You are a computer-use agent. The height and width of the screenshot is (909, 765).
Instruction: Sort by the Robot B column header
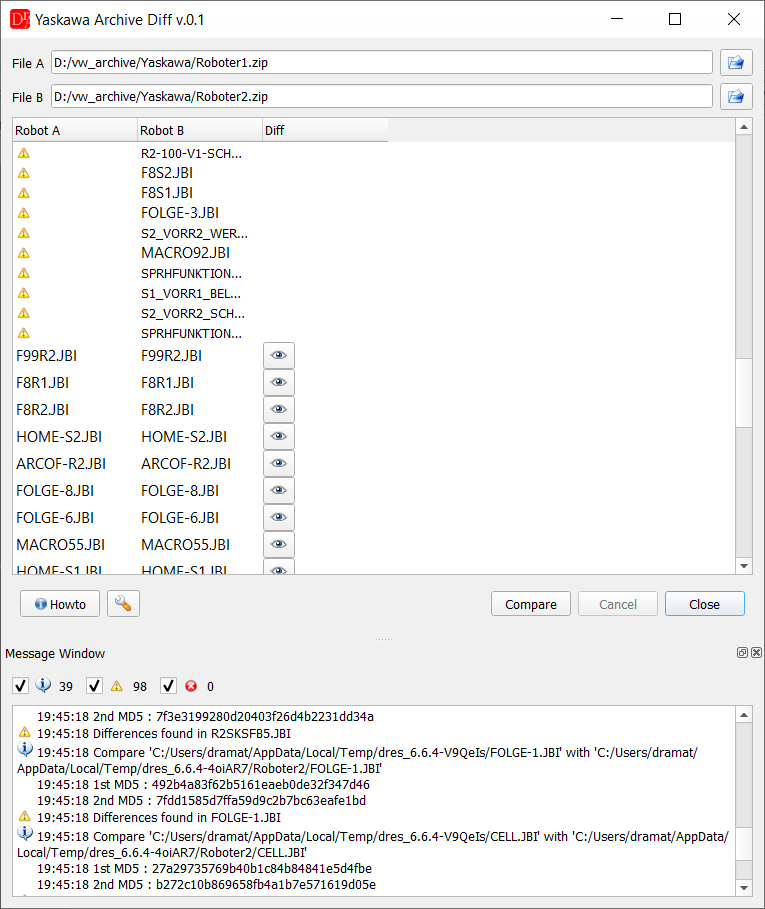[200, 130]
